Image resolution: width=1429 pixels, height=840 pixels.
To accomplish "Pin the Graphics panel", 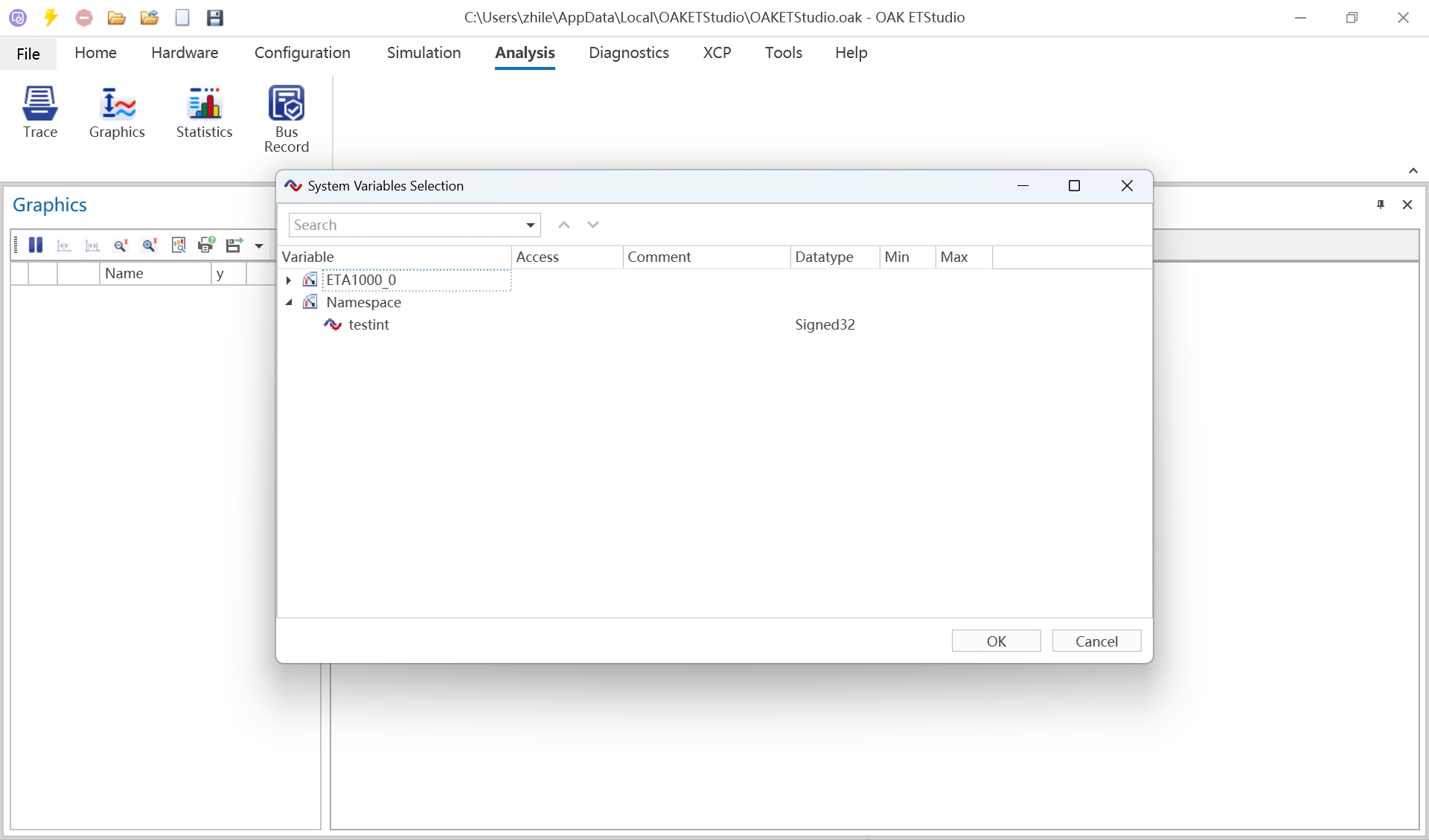I will (x=1381, y=205).
